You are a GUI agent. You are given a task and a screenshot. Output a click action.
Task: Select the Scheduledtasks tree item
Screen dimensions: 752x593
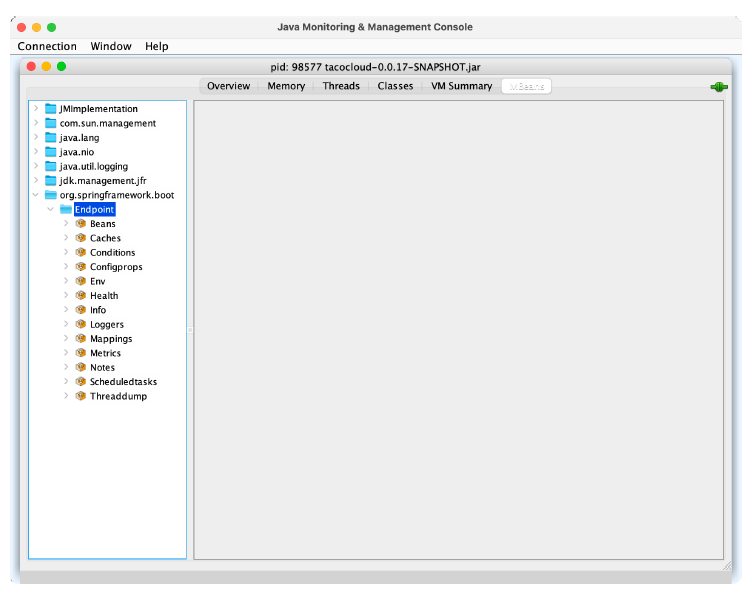123,382
